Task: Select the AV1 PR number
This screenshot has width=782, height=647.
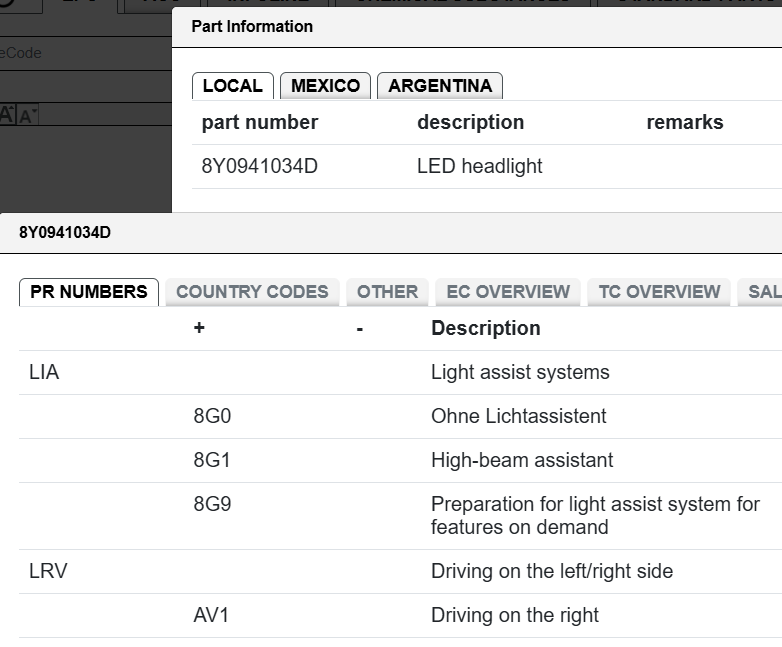Action: coord(211,615)
